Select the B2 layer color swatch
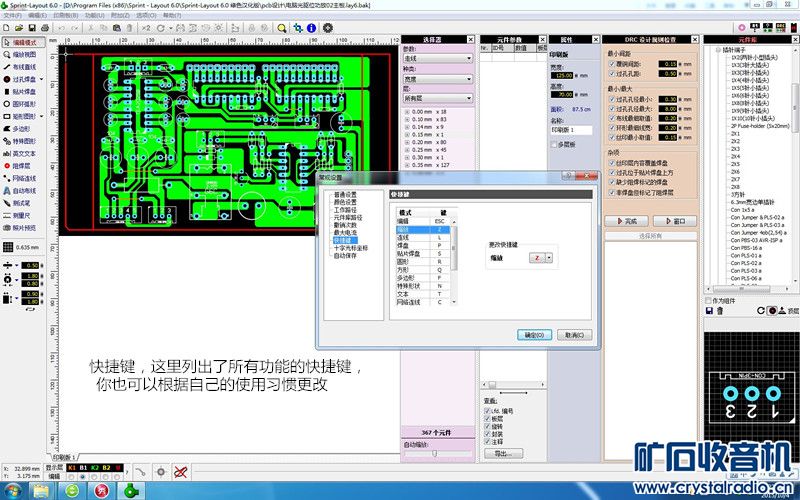Viewport: 800px width, 500px height. [106, 467]
